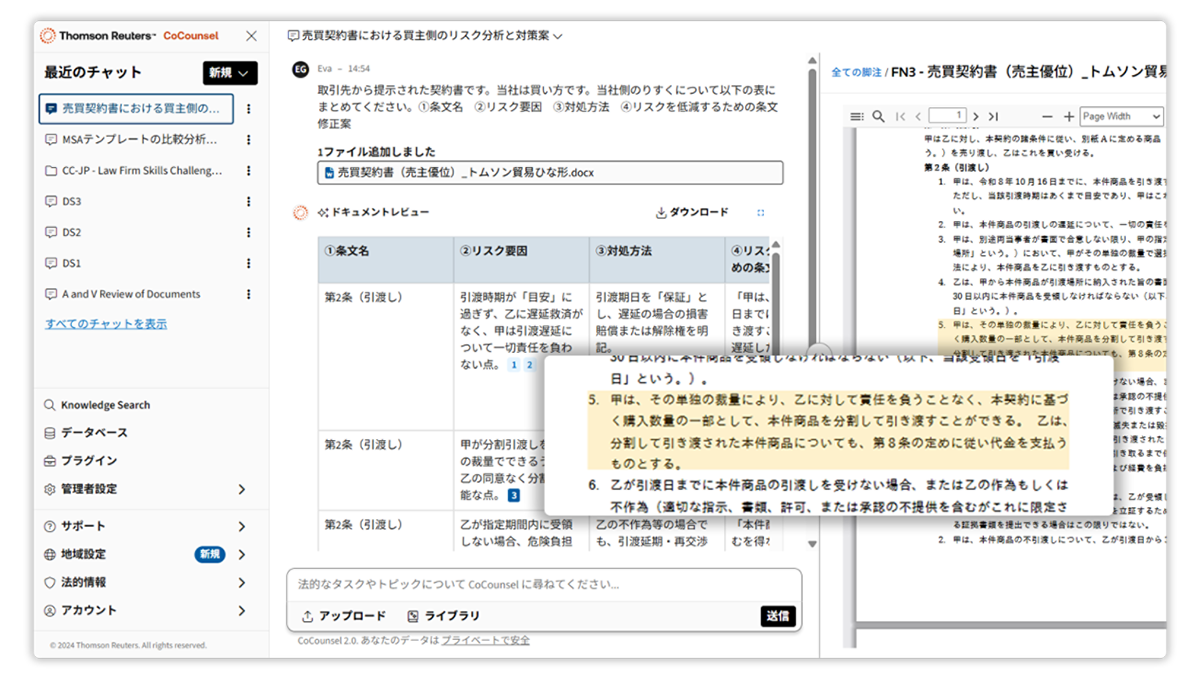Jump to the last PDF page
Image resolution: width=1200 pixels, height=700 pixels.
[992, 116]
